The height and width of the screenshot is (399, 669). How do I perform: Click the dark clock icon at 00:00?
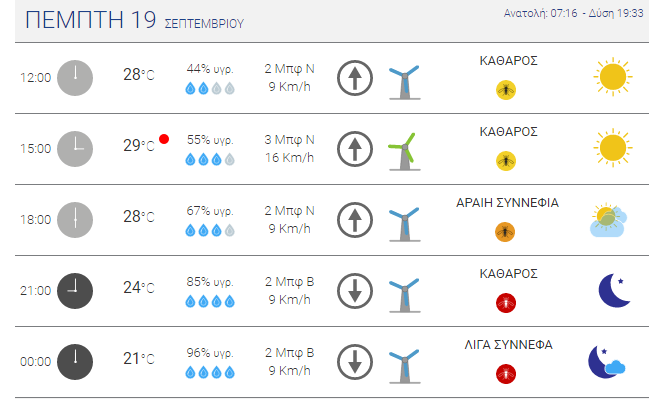click(75, 361)
